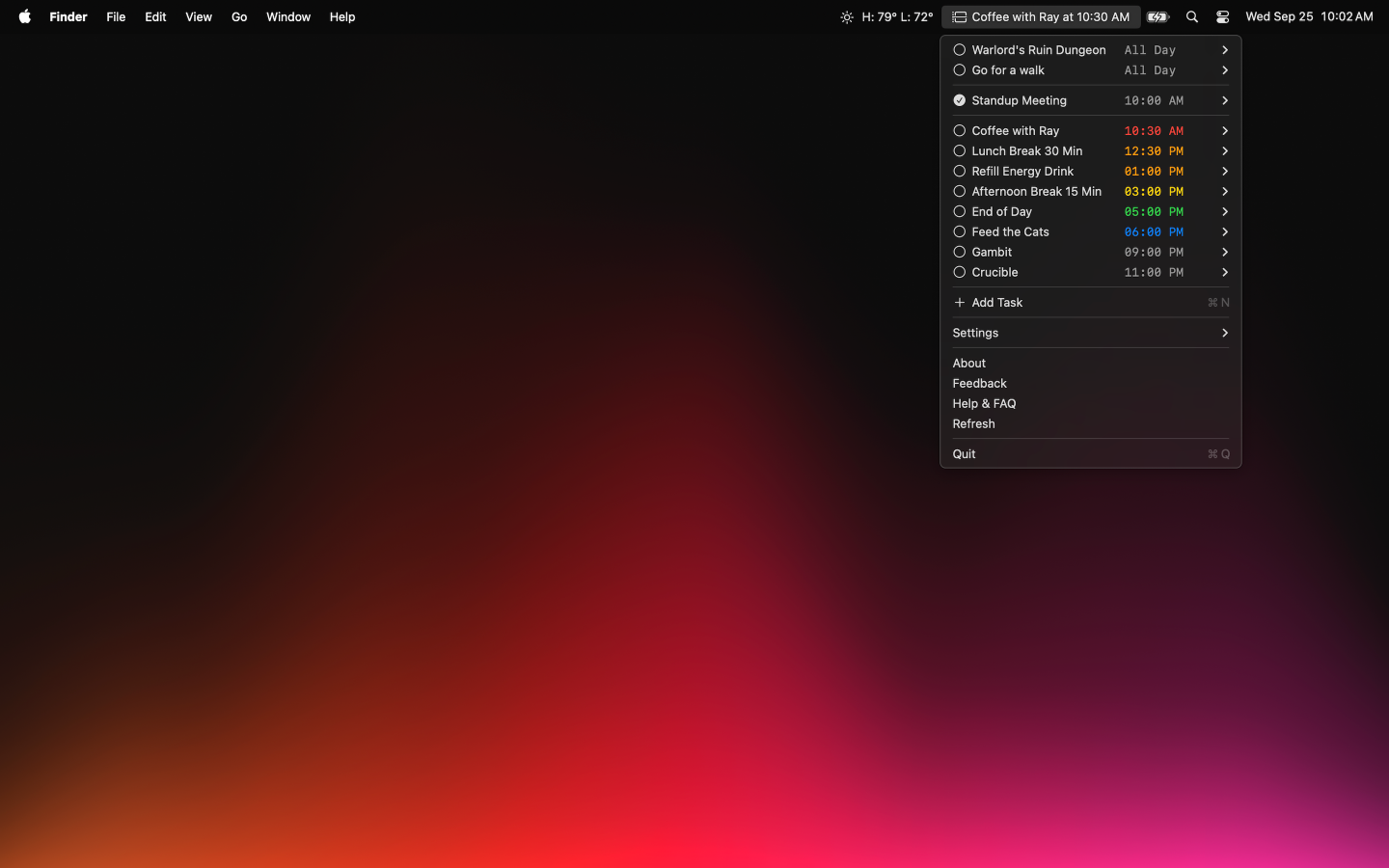Open Control Center icon
Image resolution: width=1389 pixels, height=868 pixels.
coord(1222,17)
